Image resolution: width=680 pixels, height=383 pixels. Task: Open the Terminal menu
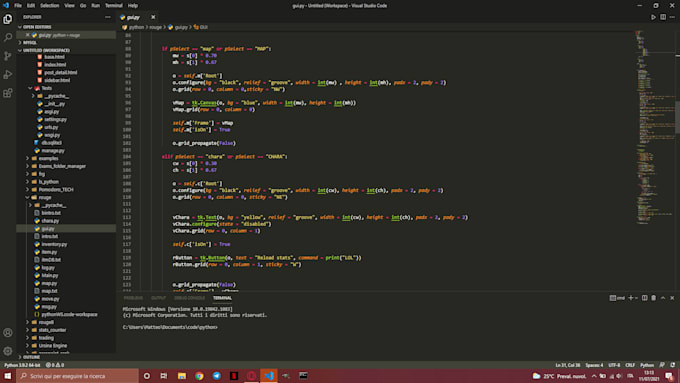(x=114, y=6)
